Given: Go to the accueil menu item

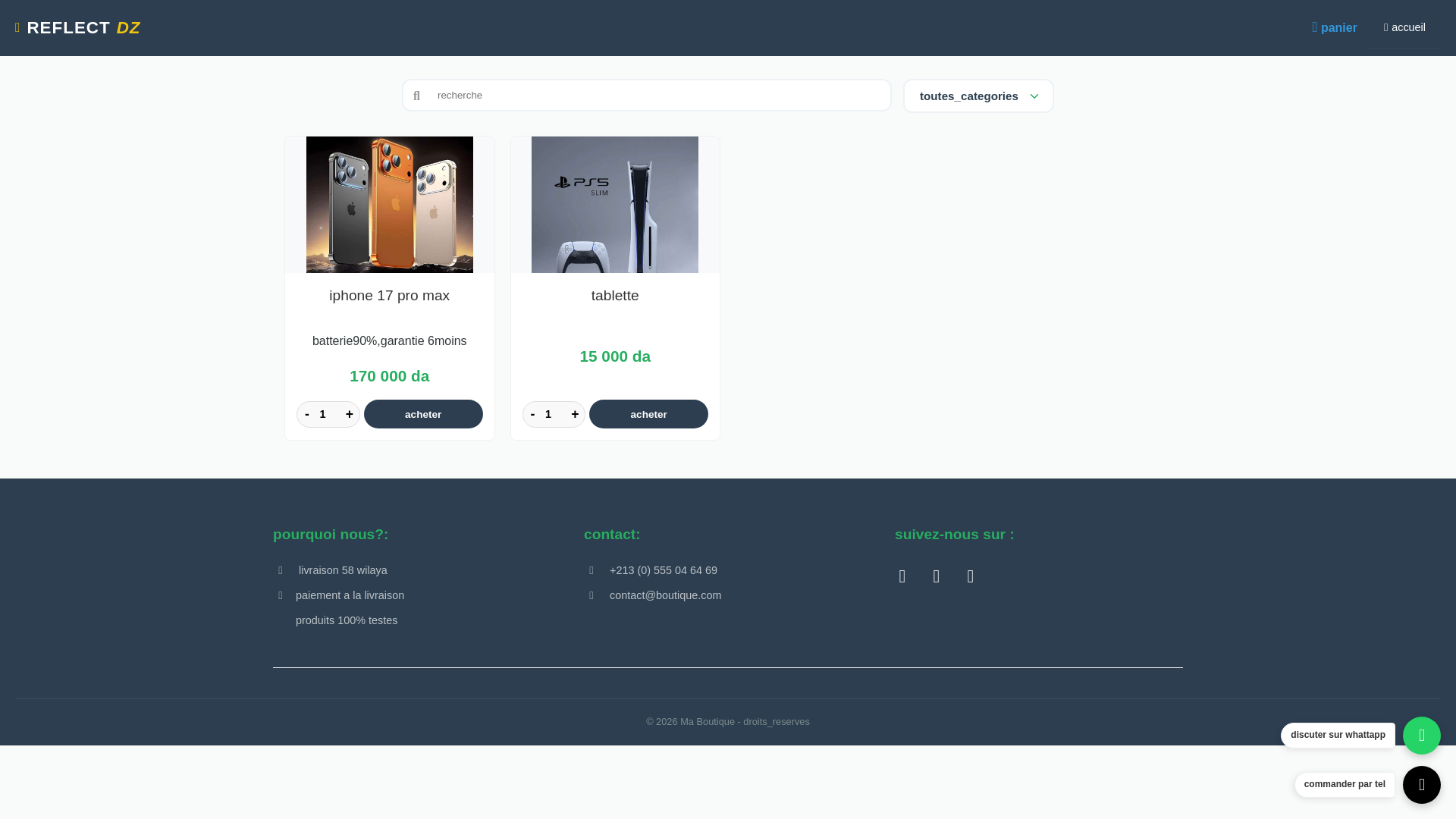Looking at the screenshot, I should pos(1404,27).
